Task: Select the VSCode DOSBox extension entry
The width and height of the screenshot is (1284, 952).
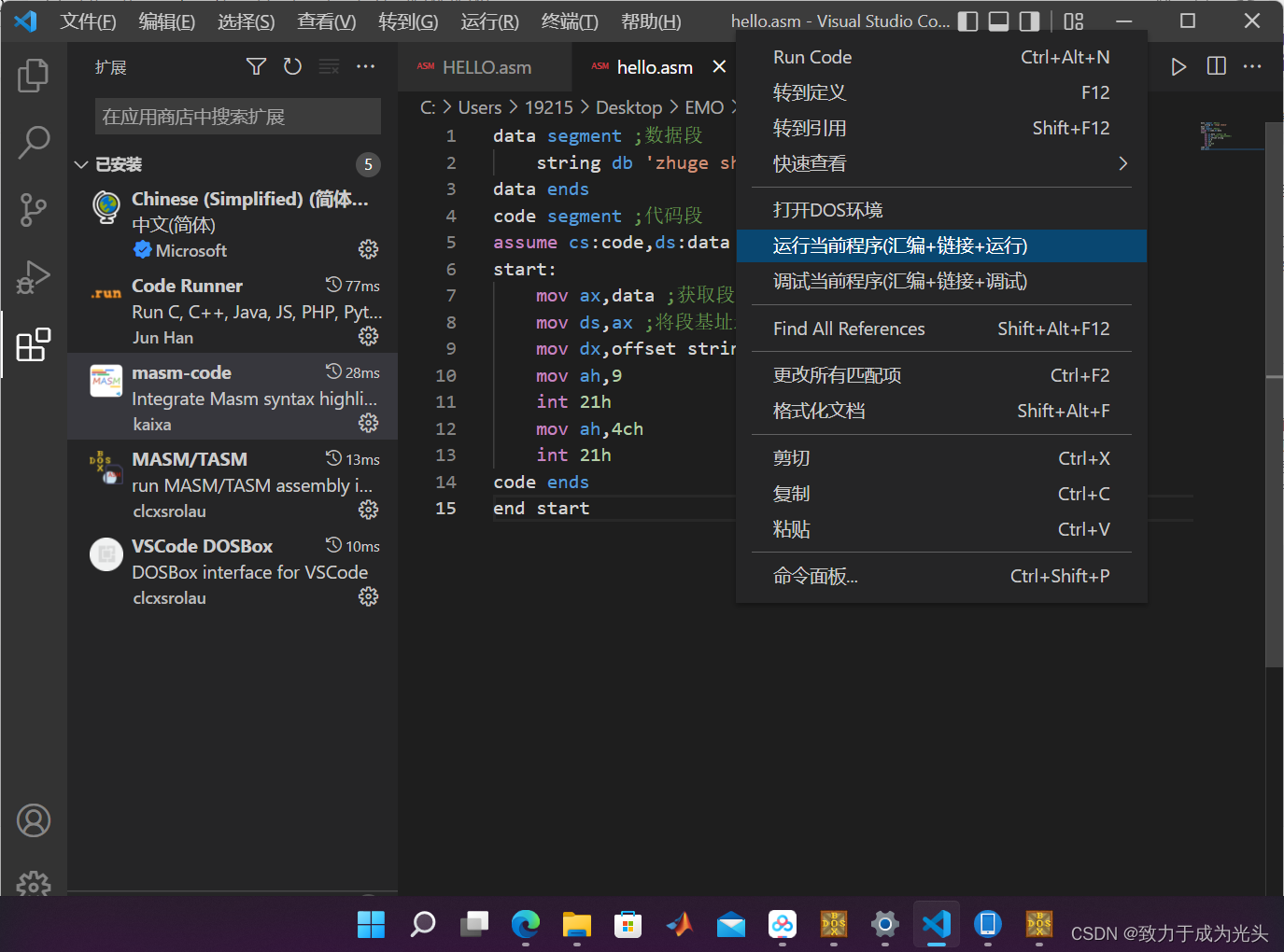Action: 233,570
